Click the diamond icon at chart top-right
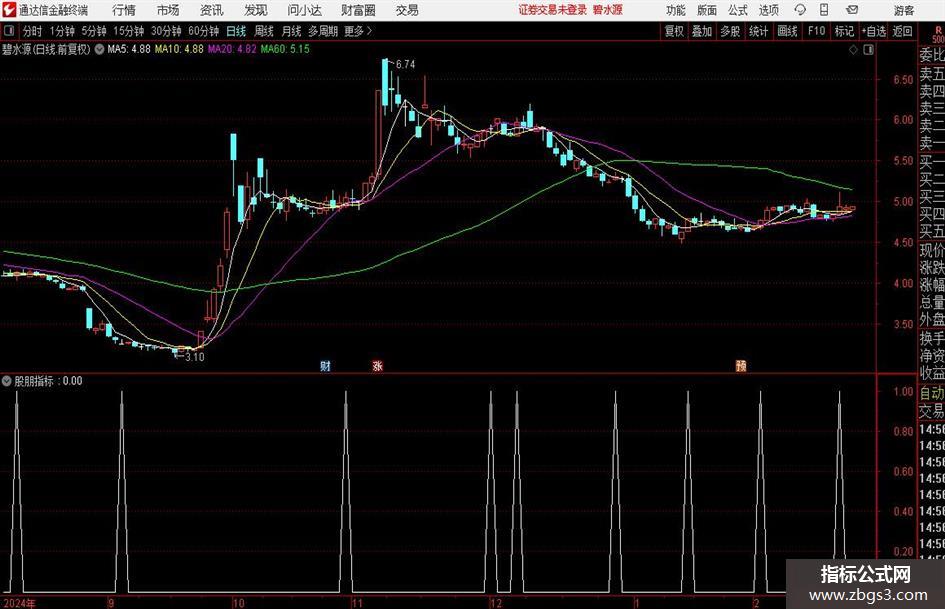 [x=853, y=50]
